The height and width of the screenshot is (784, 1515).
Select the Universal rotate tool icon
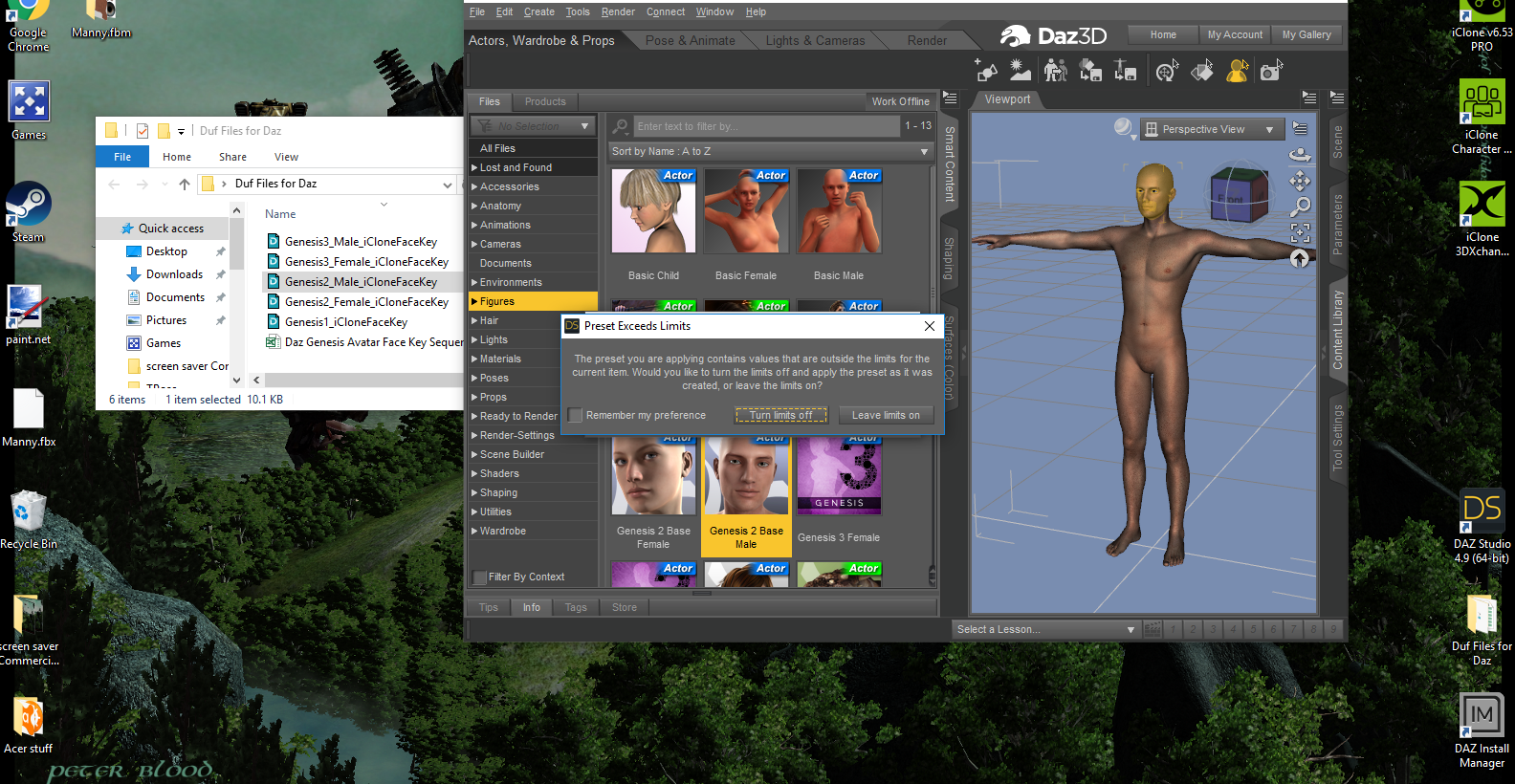point(1167,71)
